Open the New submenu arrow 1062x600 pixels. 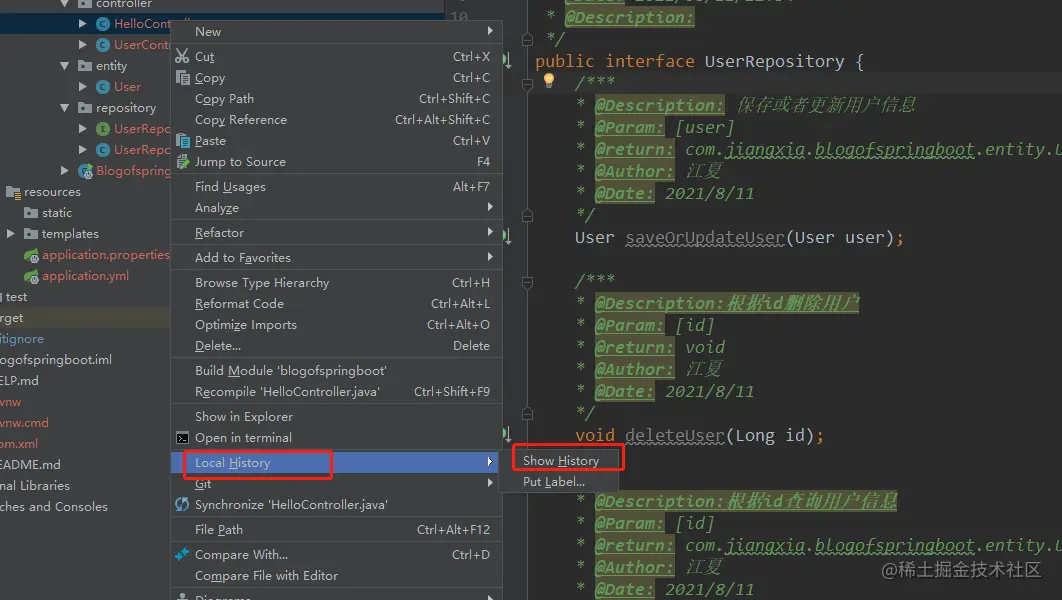click(x=490, y=31)
